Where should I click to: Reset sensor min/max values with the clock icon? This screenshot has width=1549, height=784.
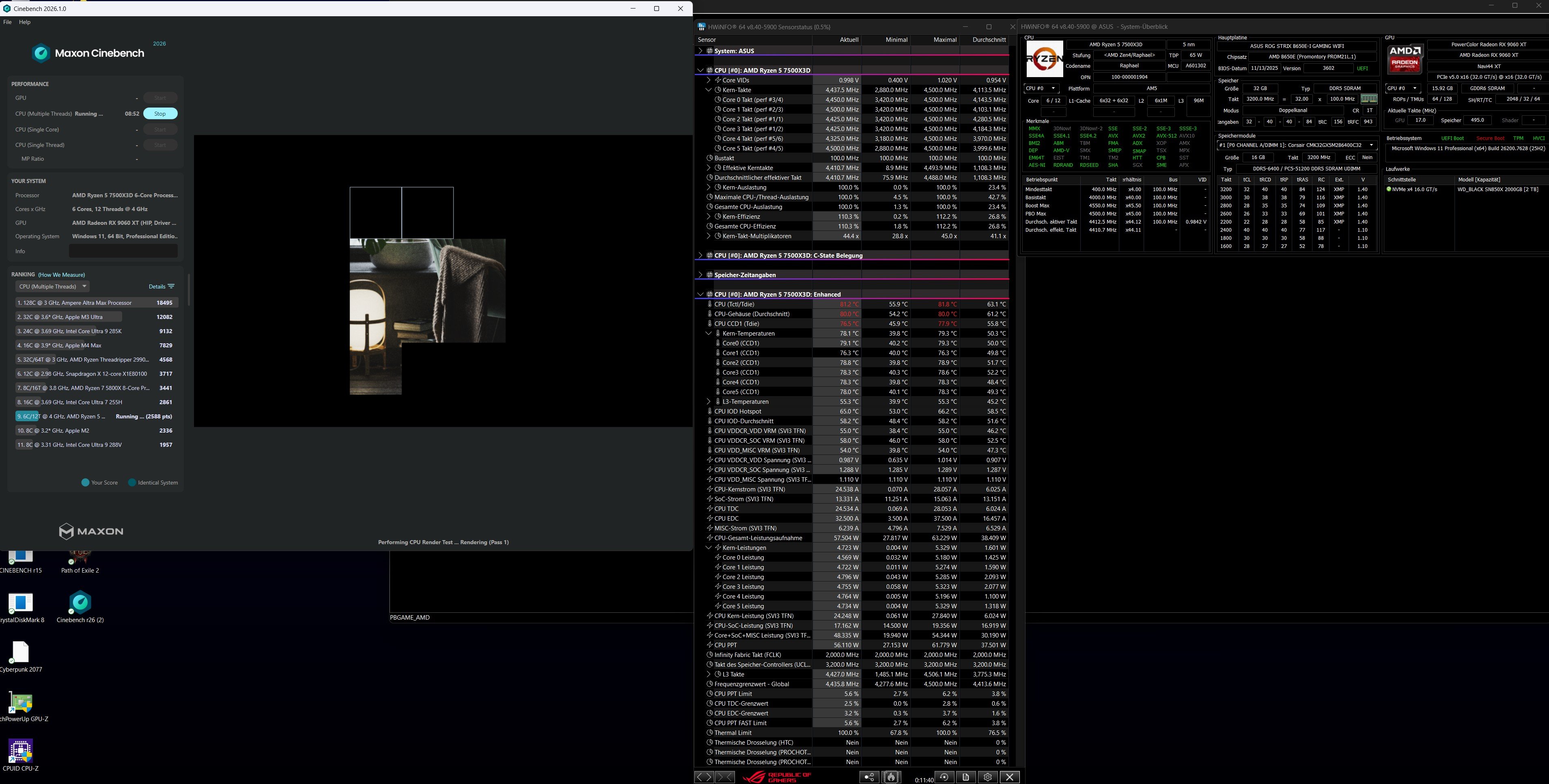944,777
